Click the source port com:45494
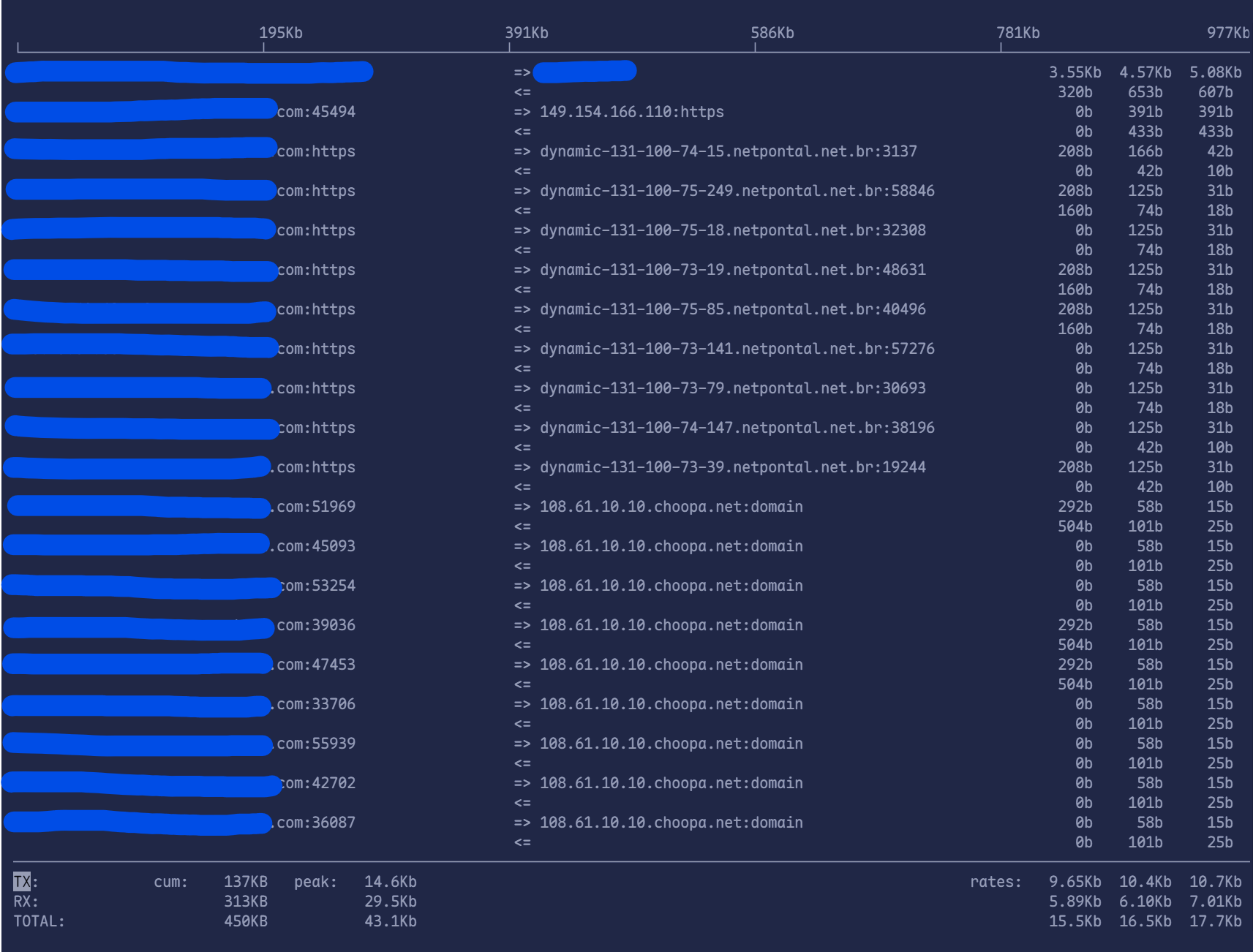 [x=316, y=112]
